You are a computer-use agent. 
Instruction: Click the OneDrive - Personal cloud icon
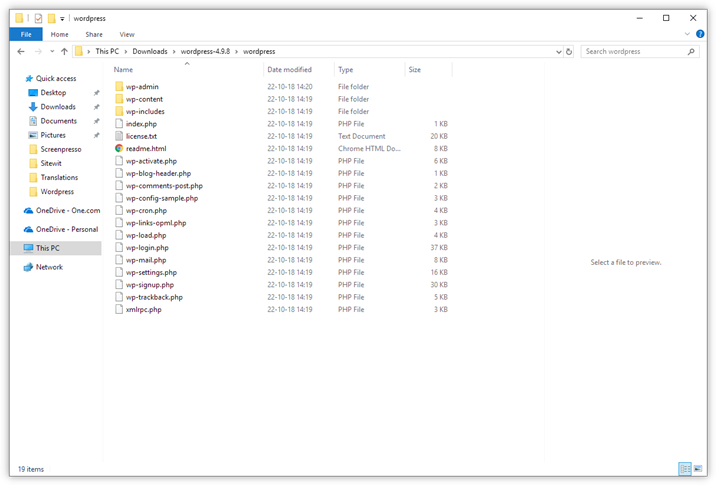click(x=28, y=229)
